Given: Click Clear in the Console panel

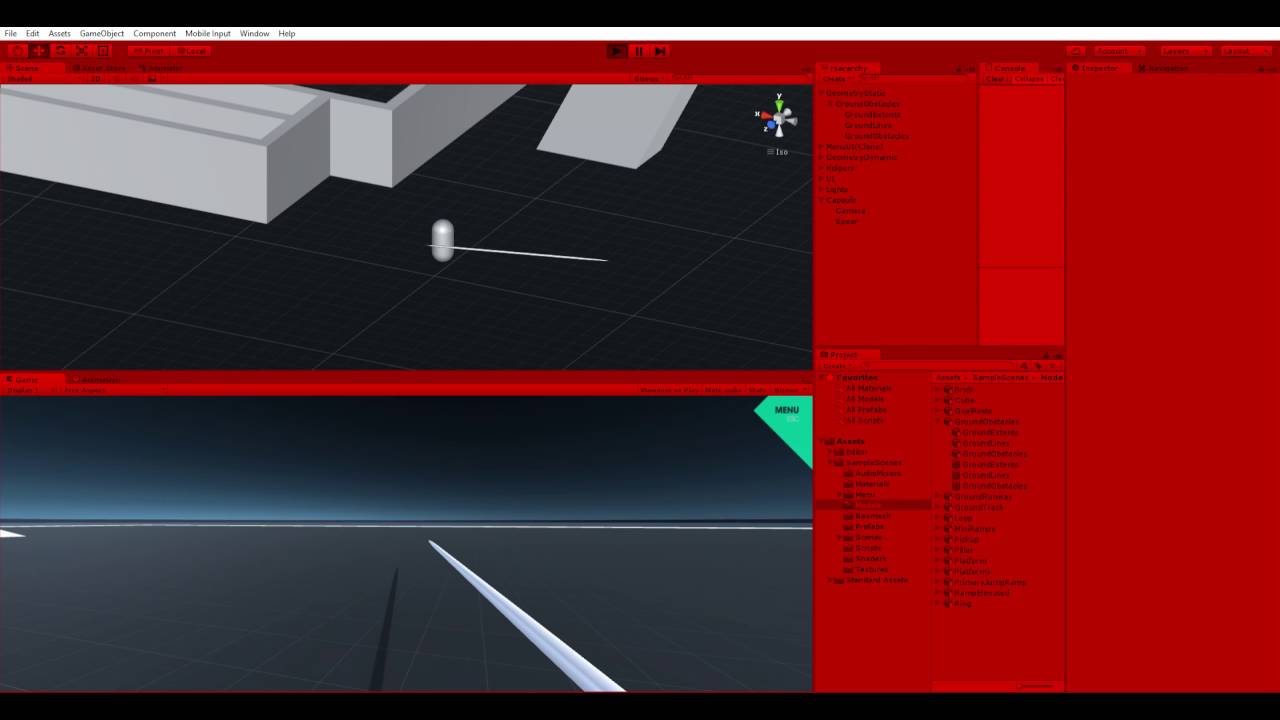Looking at the screenshot, I should (x=995, y=79).
